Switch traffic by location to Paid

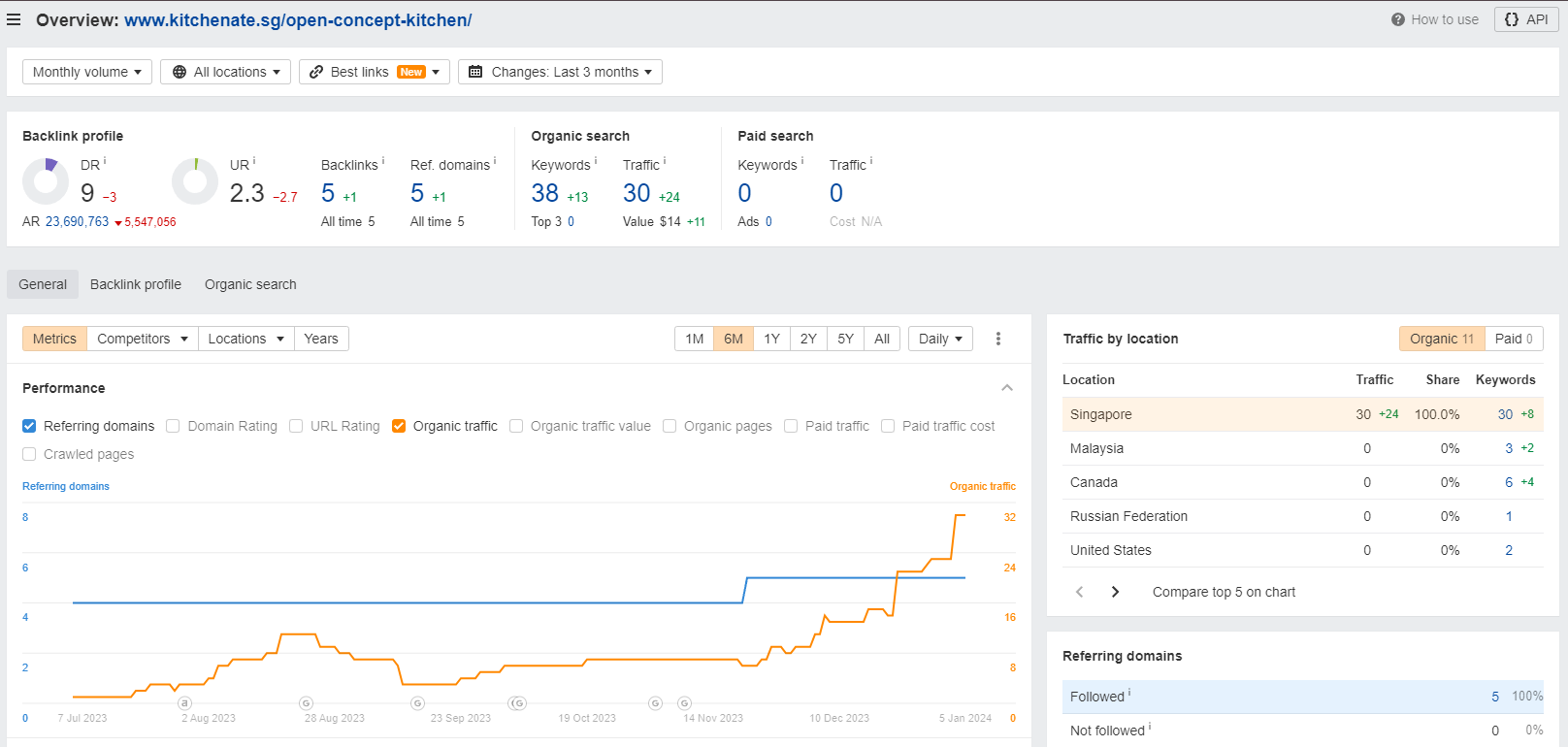point(1514,339)
